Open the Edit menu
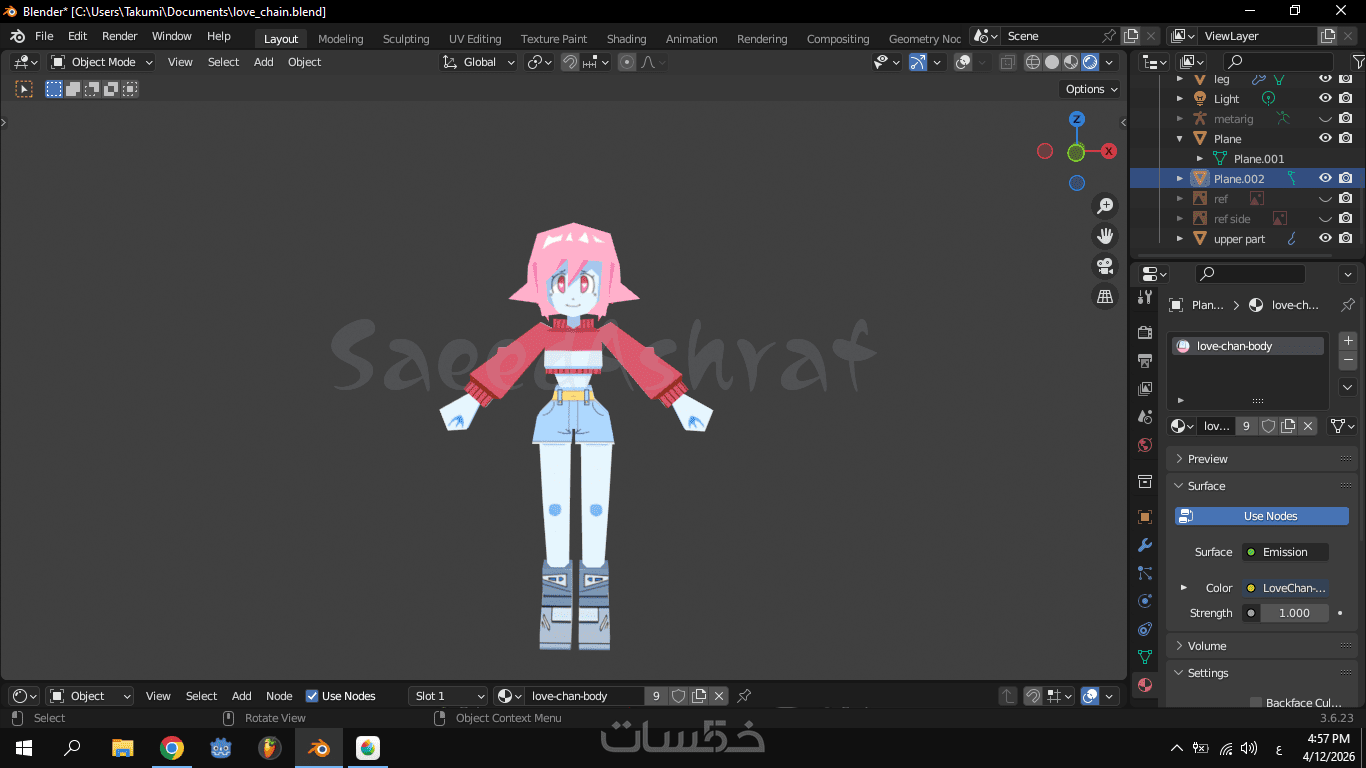This screenshot has width=1366, height=768. 78,36
